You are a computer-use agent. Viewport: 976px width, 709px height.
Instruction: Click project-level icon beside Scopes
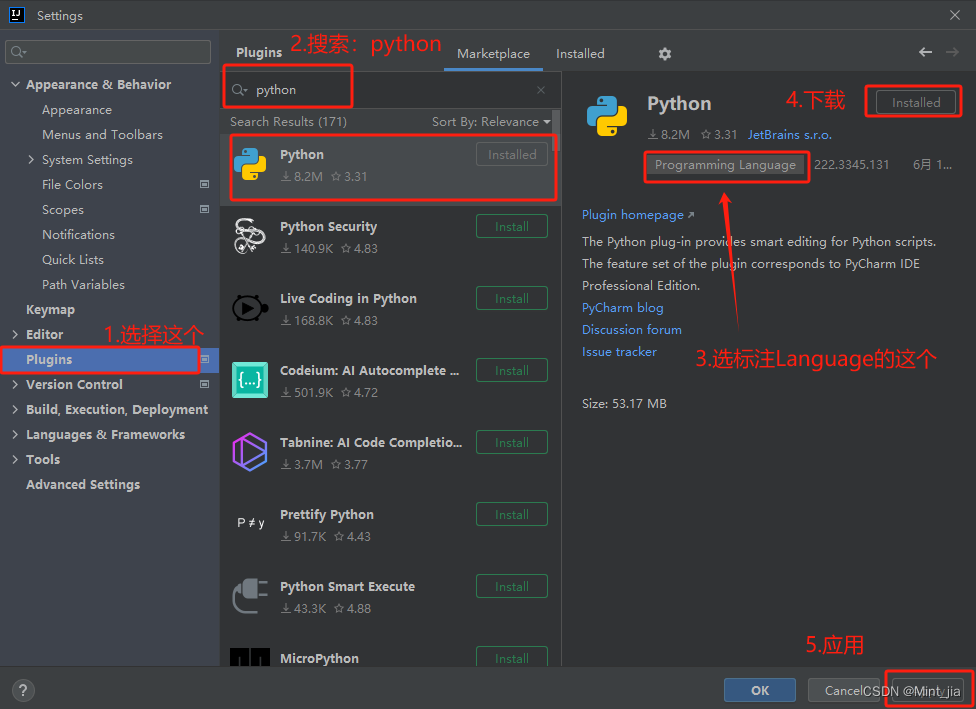[204, 209]
